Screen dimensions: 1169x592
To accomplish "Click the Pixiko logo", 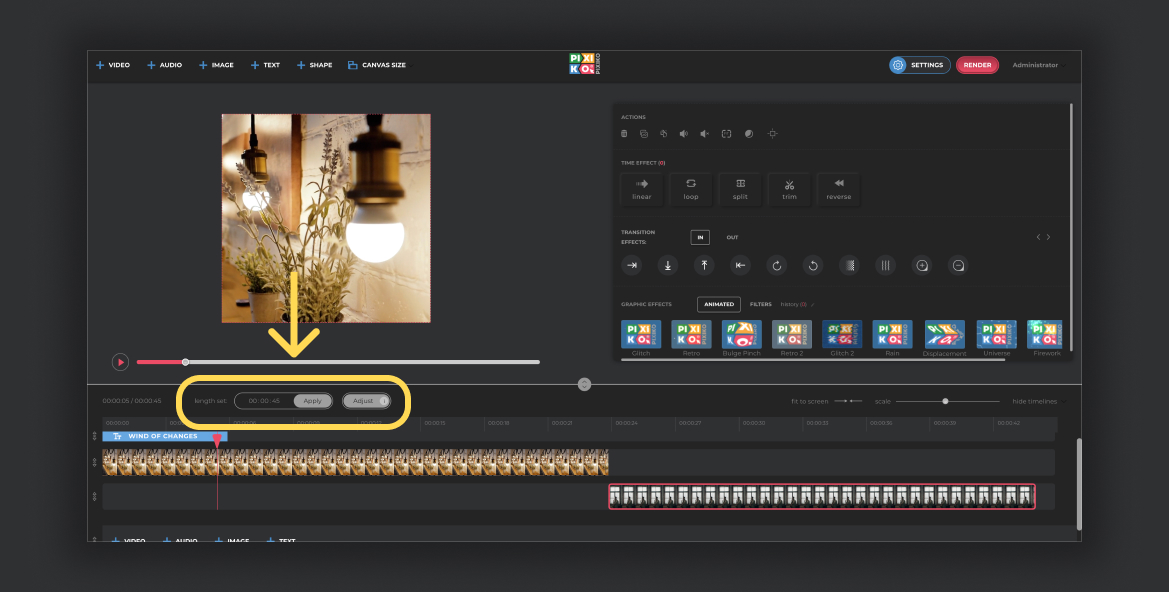I will pos(584,64).
